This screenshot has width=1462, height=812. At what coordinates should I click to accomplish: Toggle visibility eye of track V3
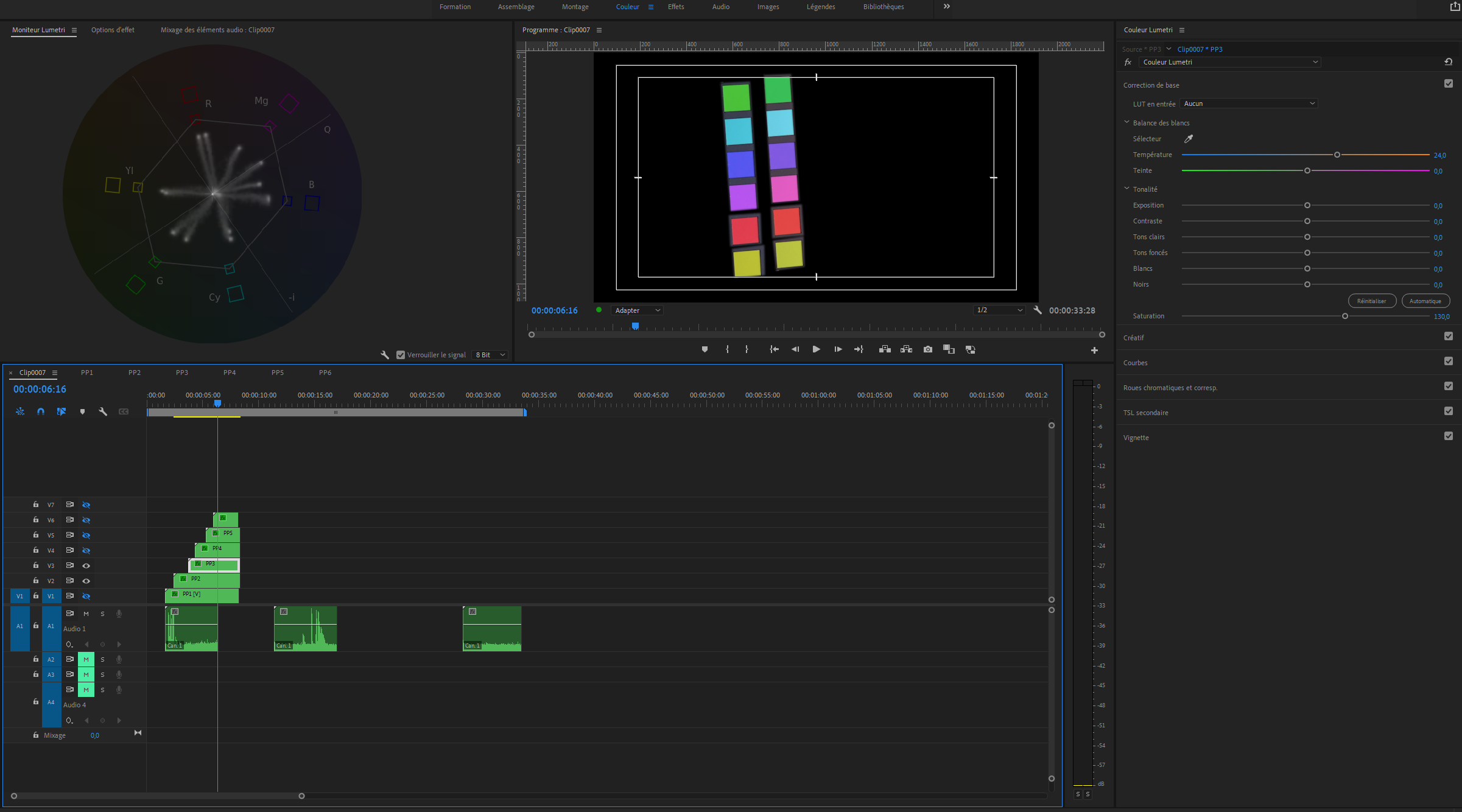click(x=86, y=565)
